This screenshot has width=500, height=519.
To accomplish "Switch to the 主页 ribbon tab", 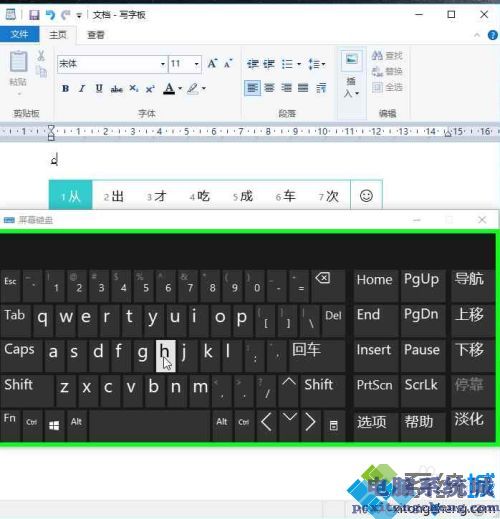I will [x=58, y=35].
